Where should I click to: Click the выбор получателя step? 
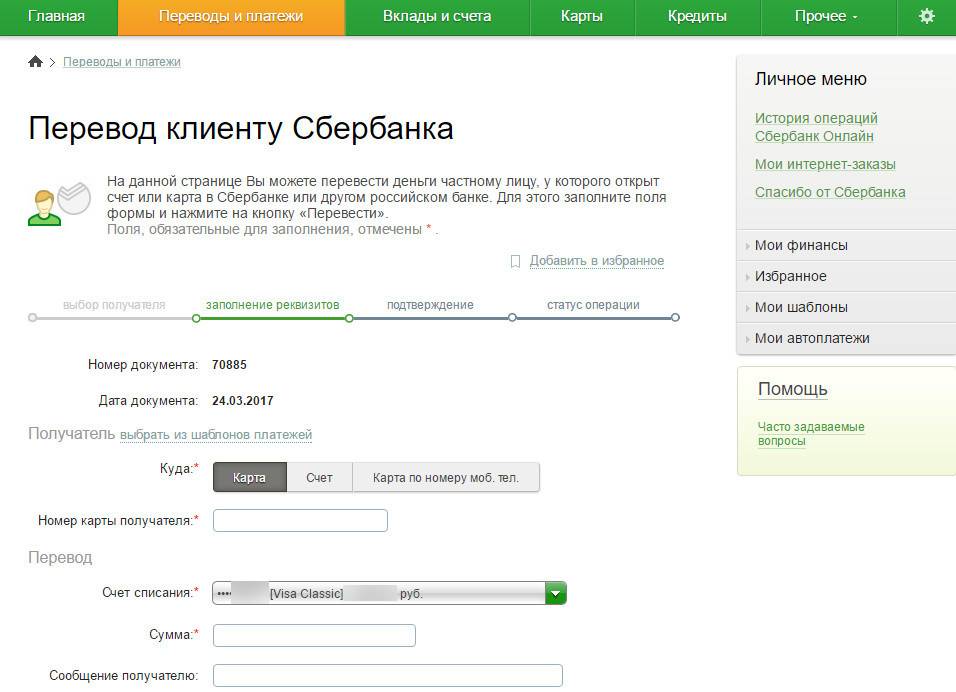click(114, 305)
